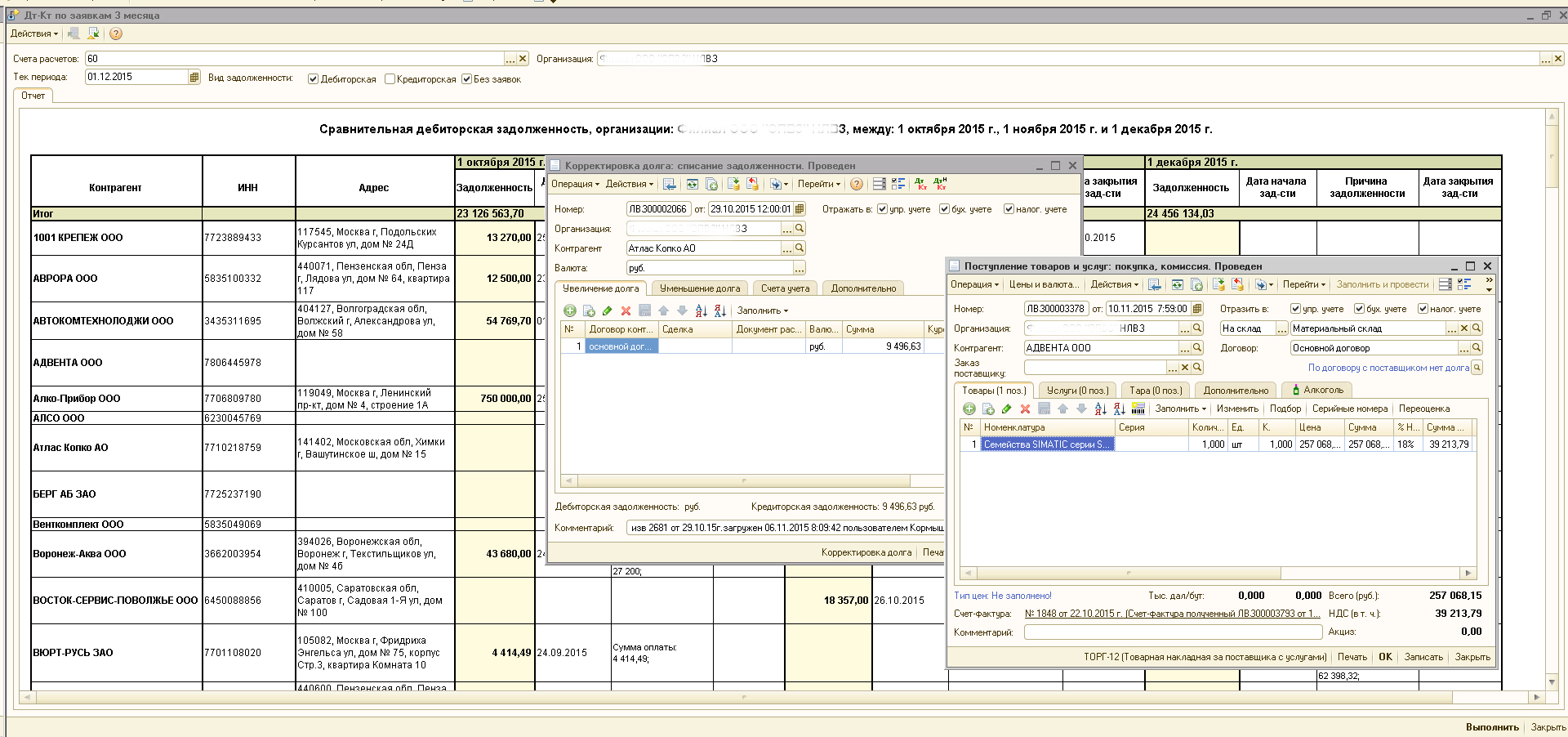Click the Dt/Kt postings icon in Корректировка долга
The image size is (1568, 737).
point(920,184)
